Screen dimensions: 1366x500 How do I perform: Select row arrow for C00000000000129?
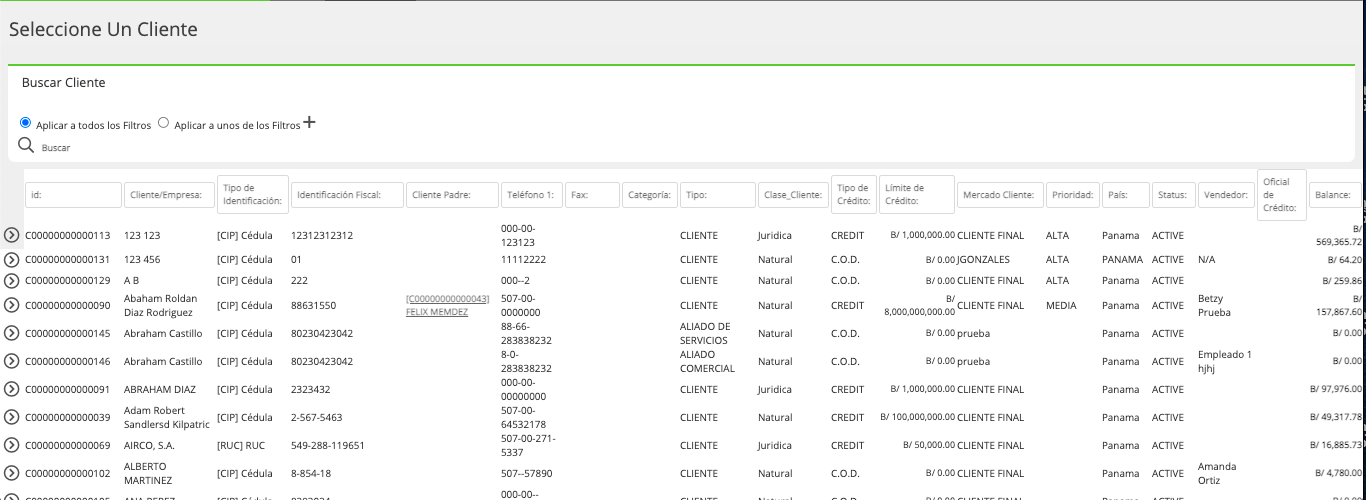click(11, 281)
